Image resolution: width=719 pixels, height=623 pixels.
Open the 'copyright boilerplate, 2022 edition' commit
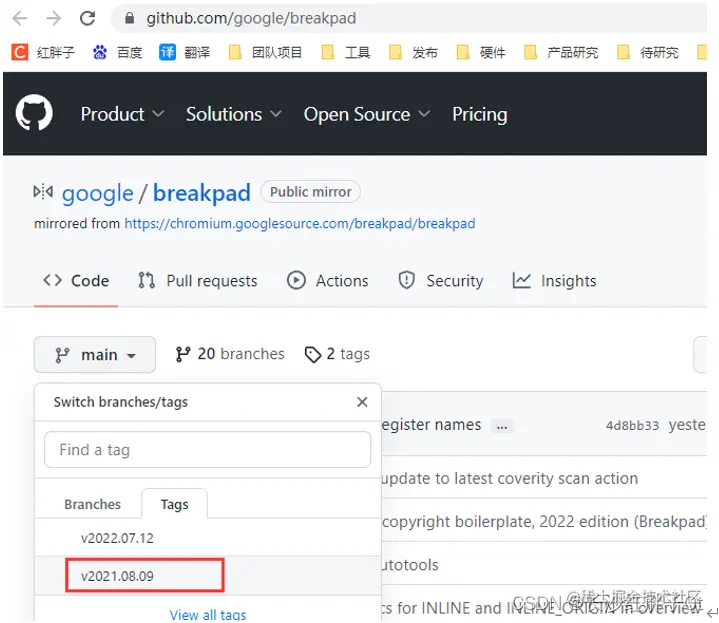544,522
